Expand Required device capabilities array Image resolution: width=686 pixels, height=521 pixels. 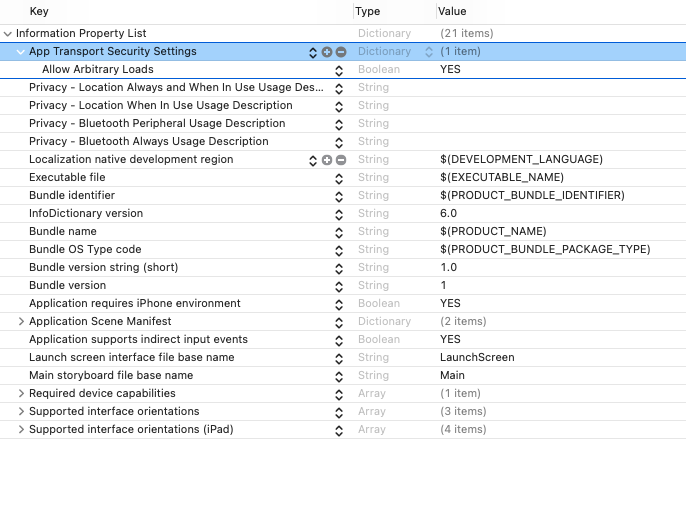coord(21,394)
